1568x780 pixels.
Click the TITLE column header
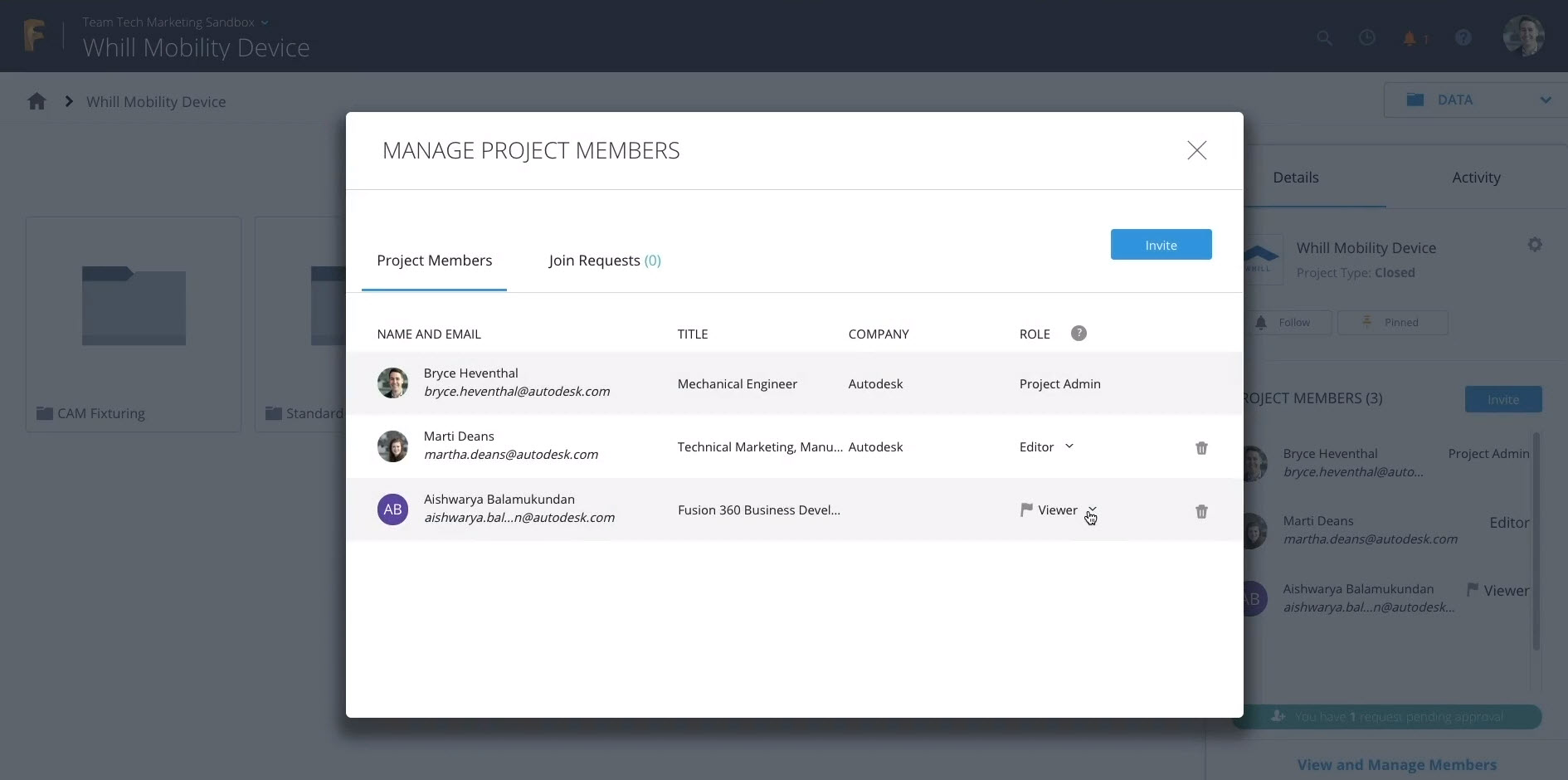693,334
